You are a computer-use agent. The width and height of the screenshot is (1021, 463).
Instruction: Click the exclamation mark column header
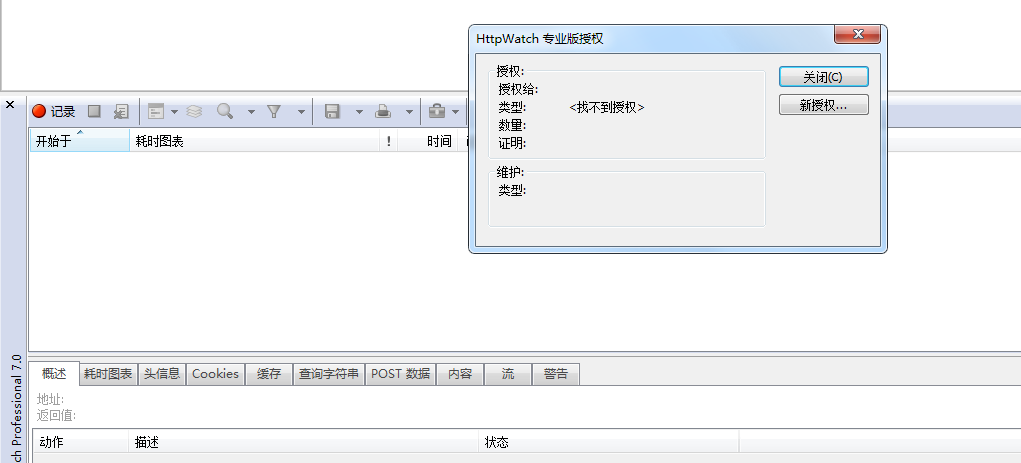tap(389, 141)
